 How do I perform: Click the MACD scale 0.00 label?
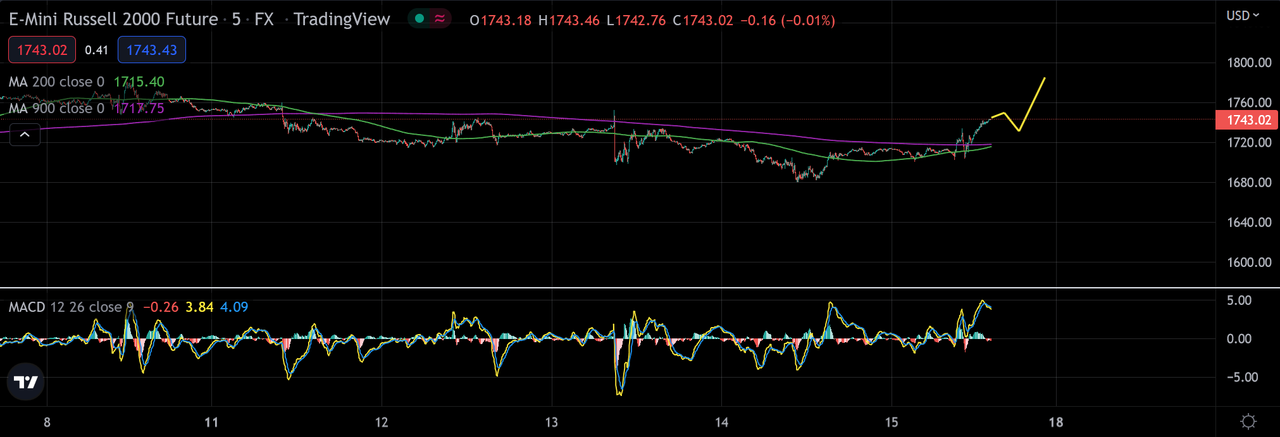(1238, 338)
